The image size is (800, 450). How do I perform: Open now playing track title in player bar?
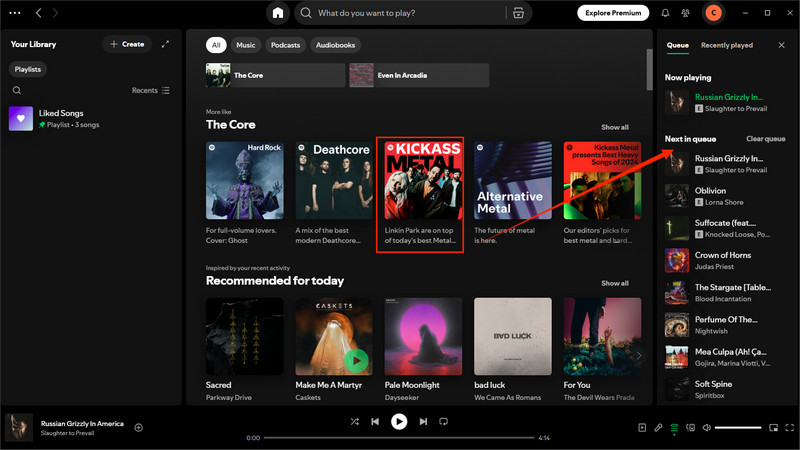tap(82, 423)
